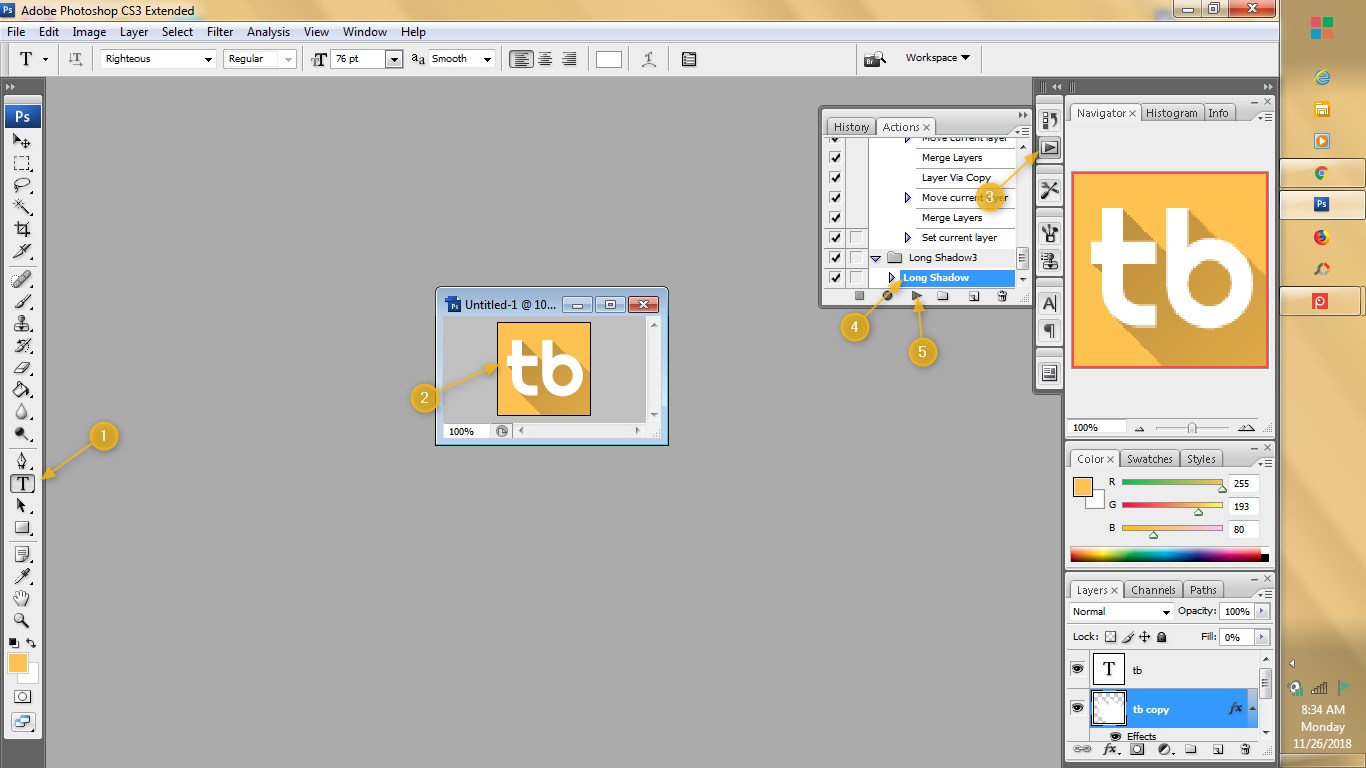1366x768 pixels.
Task: Select the Horizontal Type tool
Action: [x=22, y=483]
